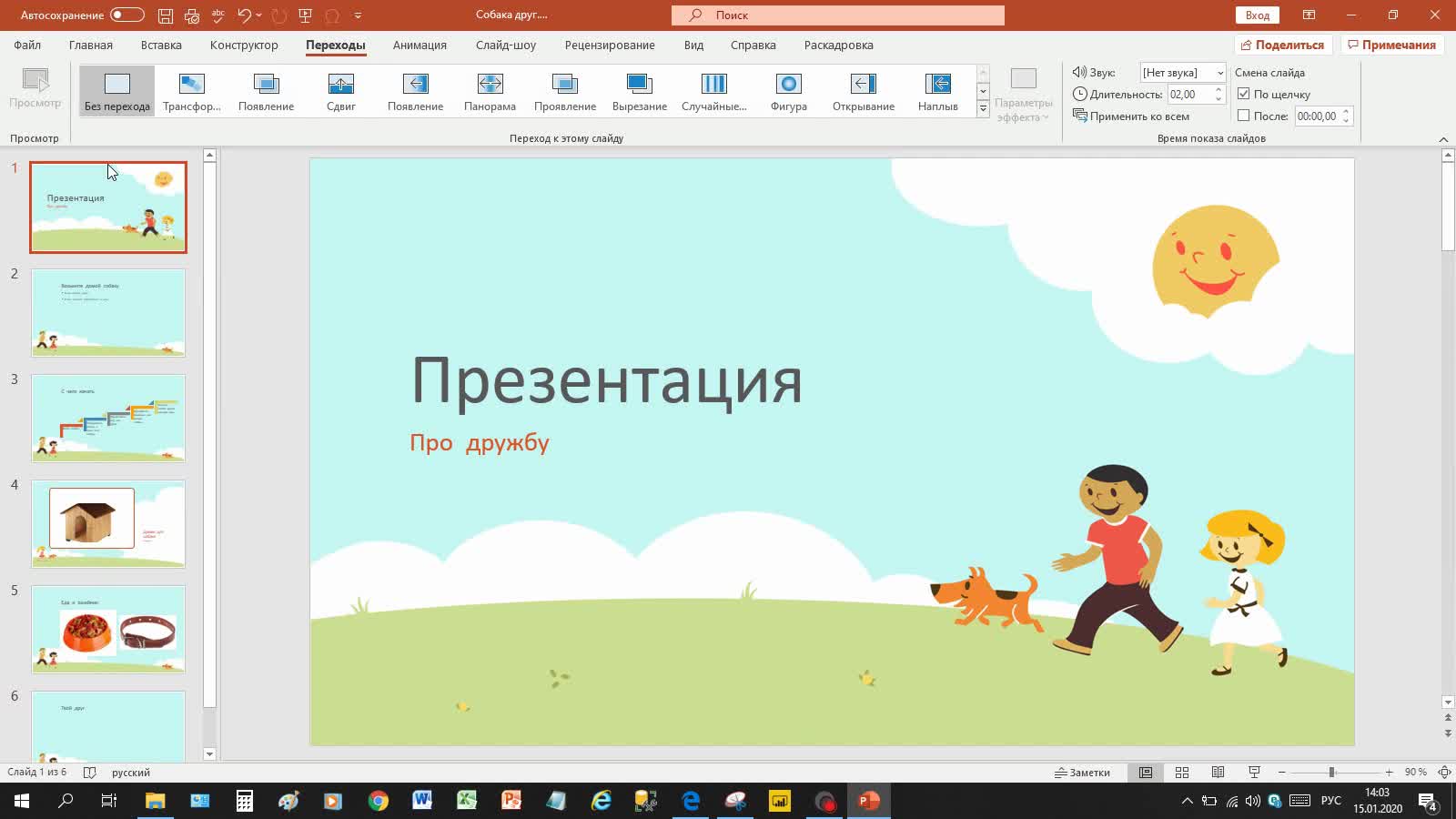Open the Рецензирование tab

pyautogui.click(x=610, y=45)
